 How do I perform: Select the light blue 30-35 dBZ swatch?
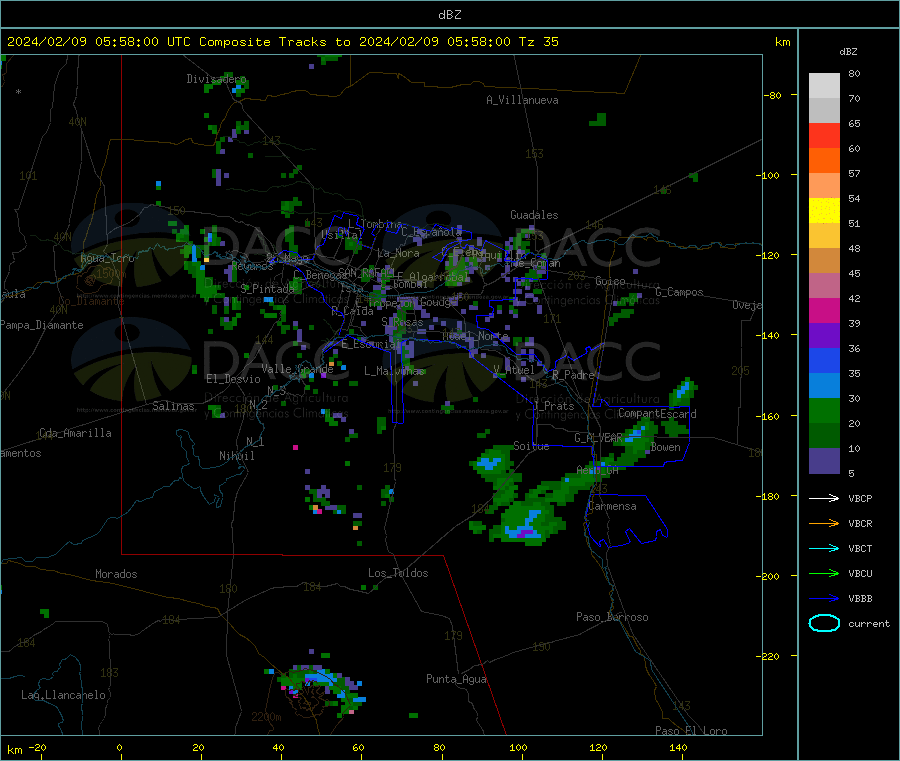[x=824, y=386]
